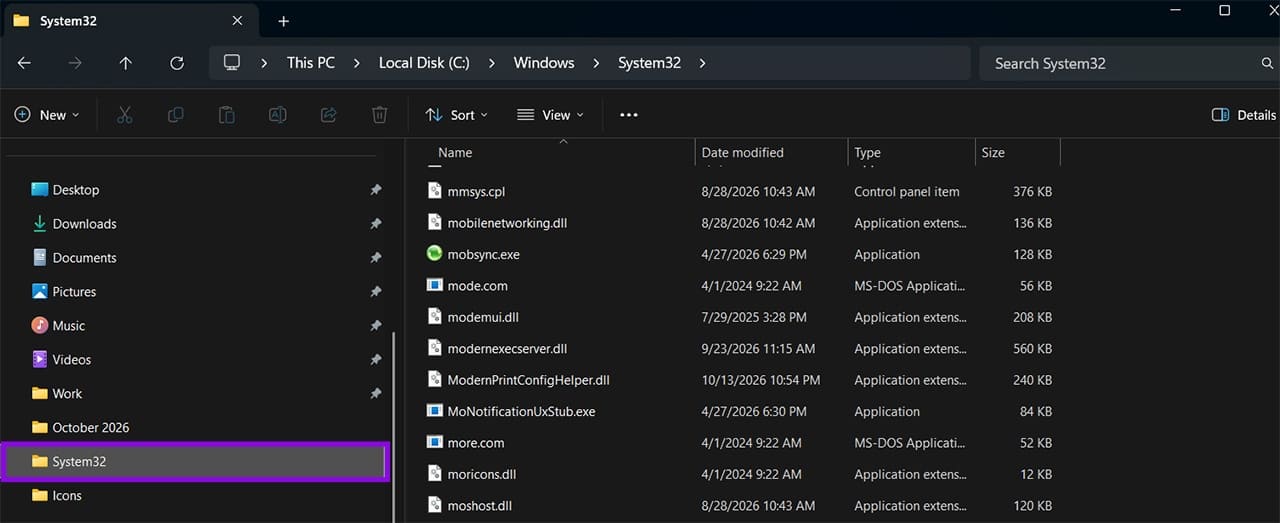Expand chevron before This PC breadcrumb

264,63
